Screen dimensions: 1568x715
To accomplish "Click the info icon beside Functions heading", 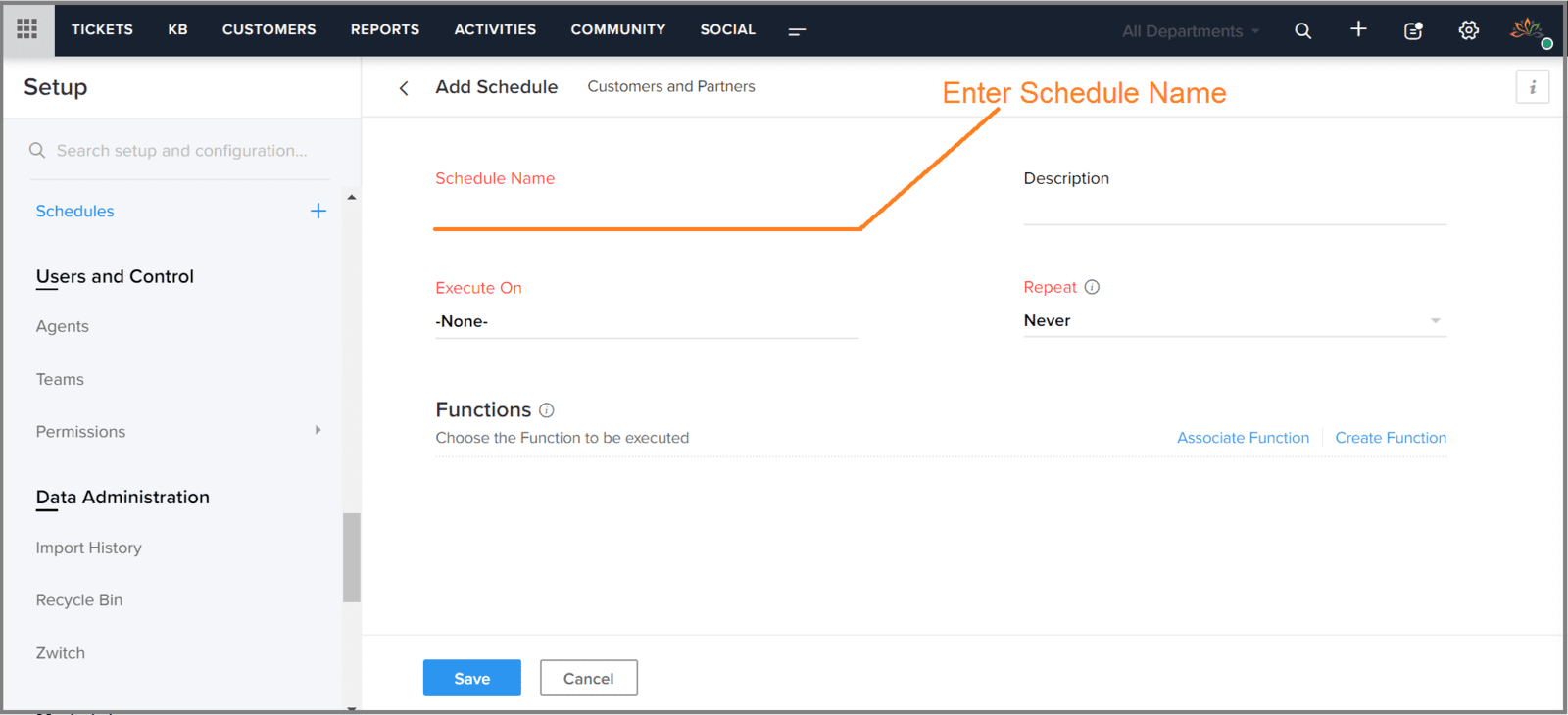I will (547, 410).
